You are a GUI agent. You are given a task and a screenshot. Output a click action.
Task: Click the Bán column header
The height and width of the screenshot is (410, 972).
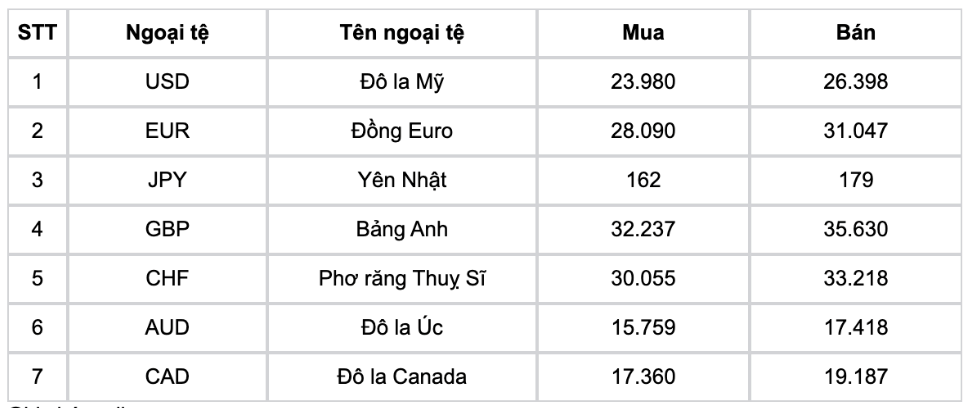855,33
